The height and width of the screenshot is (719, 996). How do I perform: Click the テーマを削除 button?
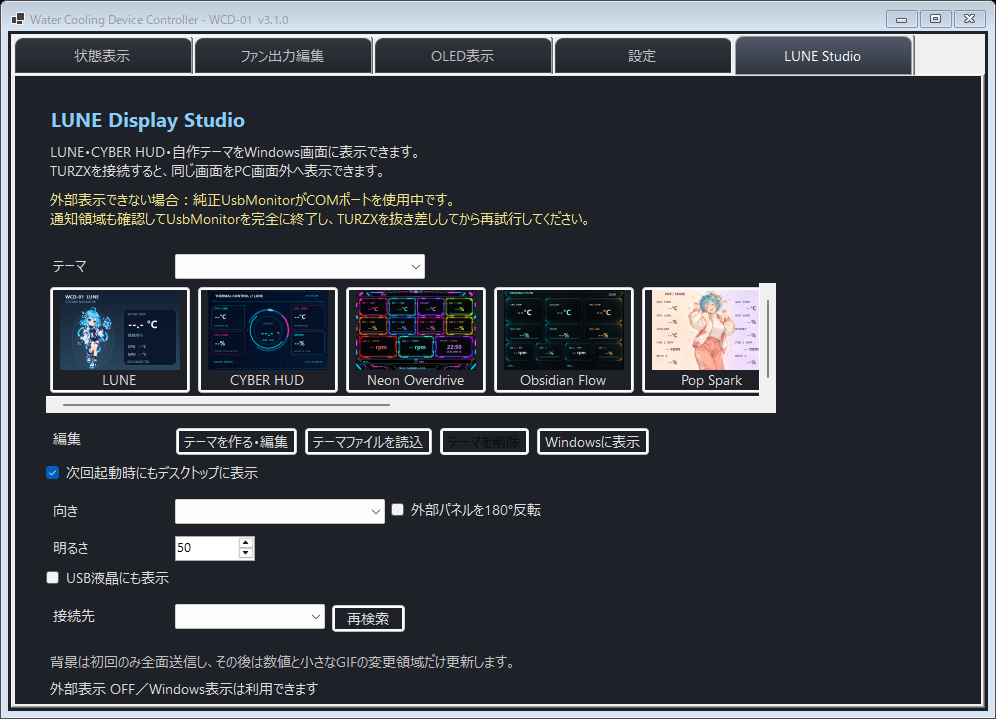coord(484,442)
